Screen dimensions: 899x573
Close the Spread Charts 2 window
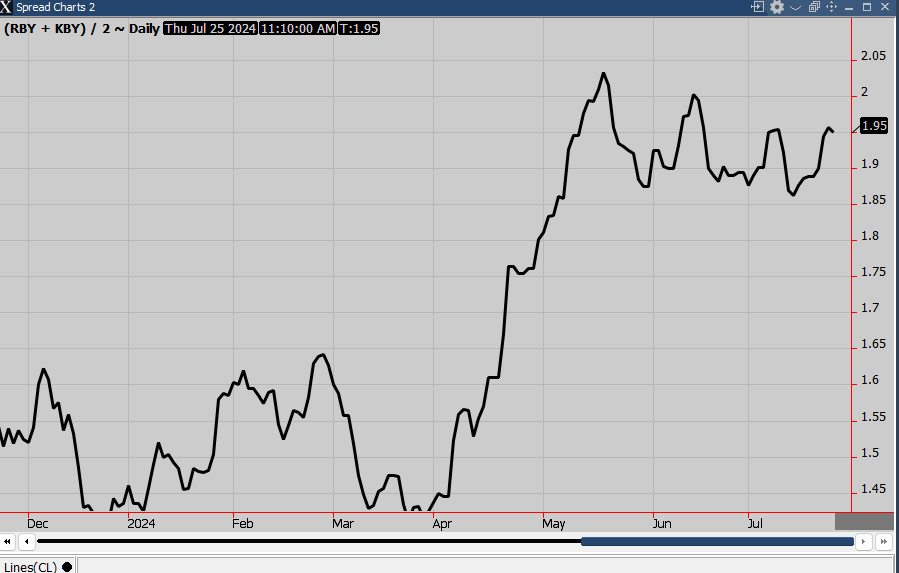[885, 7]
